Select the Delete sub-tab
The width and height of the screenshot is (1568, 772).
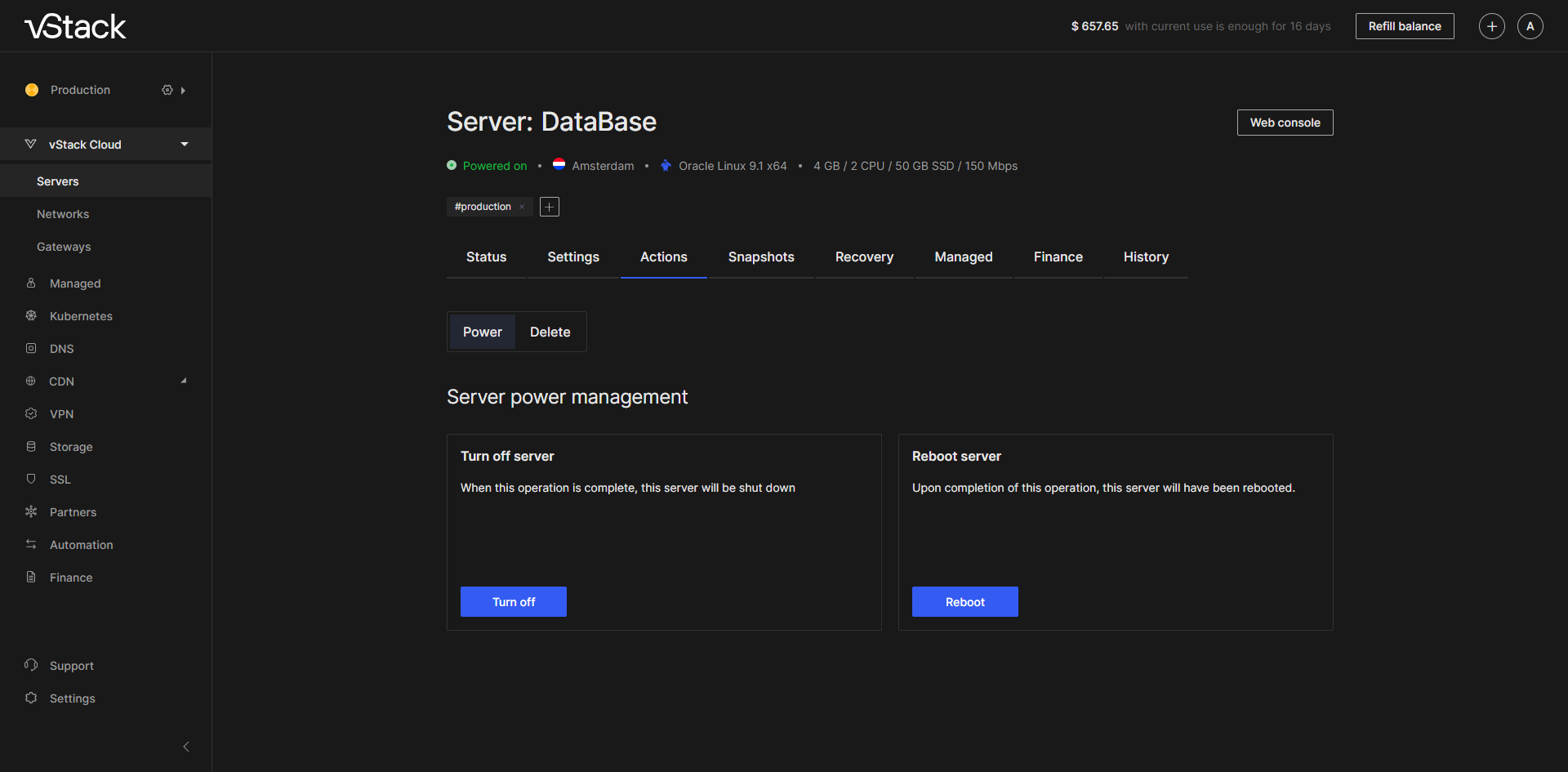coord(550,332)
